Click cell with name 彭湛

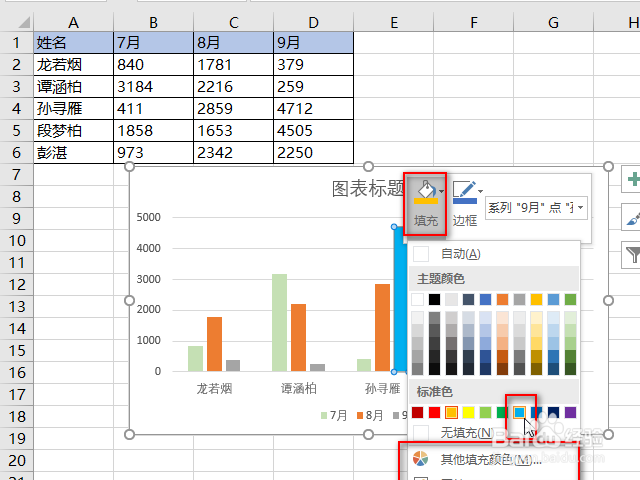[x=73, y=153]
